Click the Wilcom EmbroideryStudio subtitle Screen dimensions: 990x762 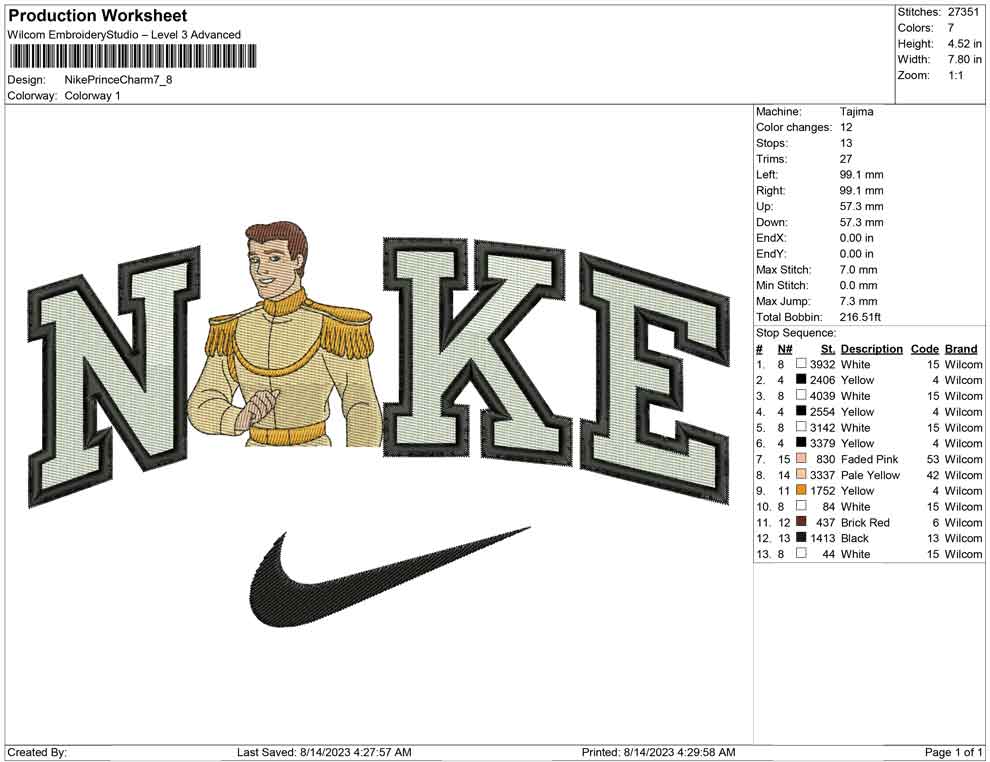tap(124, 35)
